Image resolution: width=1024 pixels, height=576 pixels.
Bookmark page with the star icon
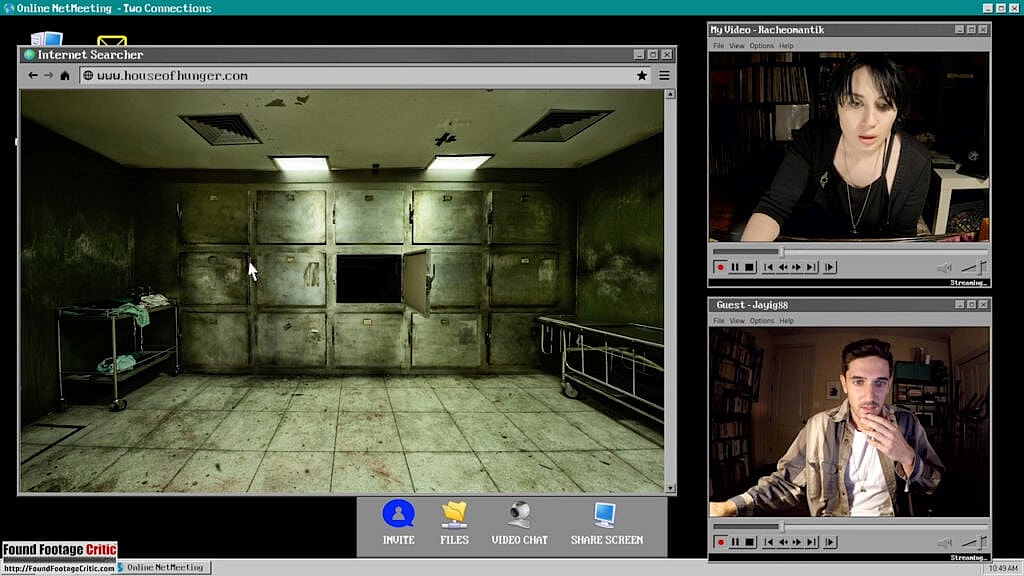pos(642,75)
